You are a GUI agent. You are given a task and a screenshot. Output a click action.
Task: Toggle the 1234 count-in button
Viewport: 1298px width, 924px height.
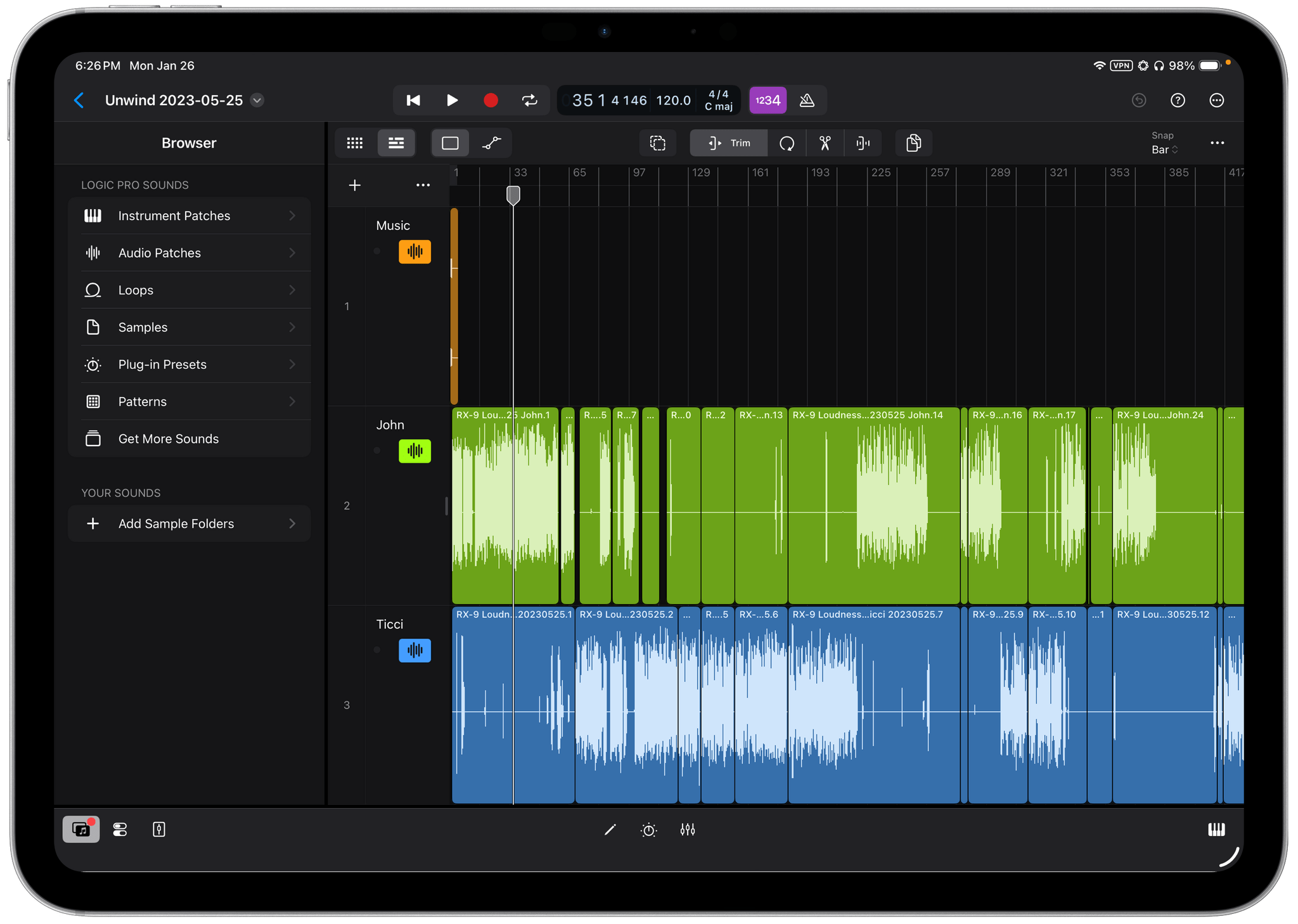coord(768,100)
